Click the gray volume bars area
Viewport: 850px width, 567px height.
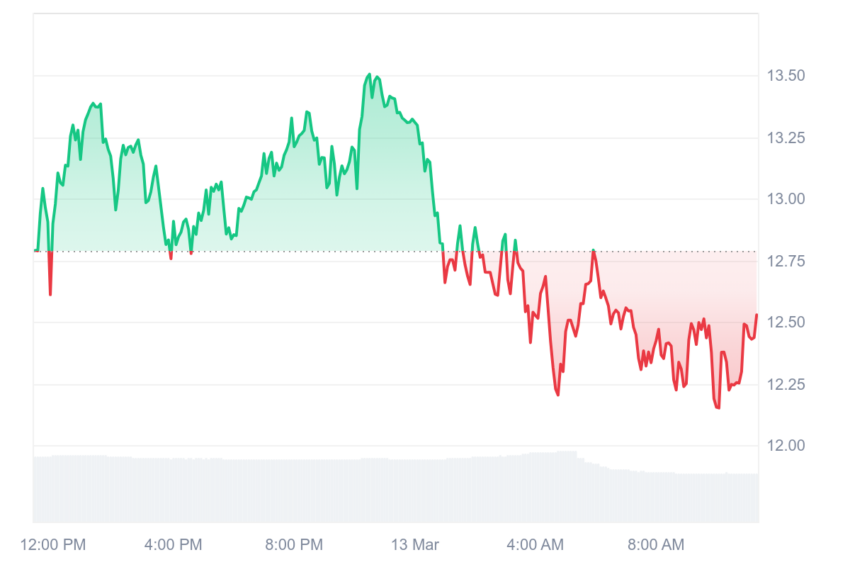(x=396, y=487)
